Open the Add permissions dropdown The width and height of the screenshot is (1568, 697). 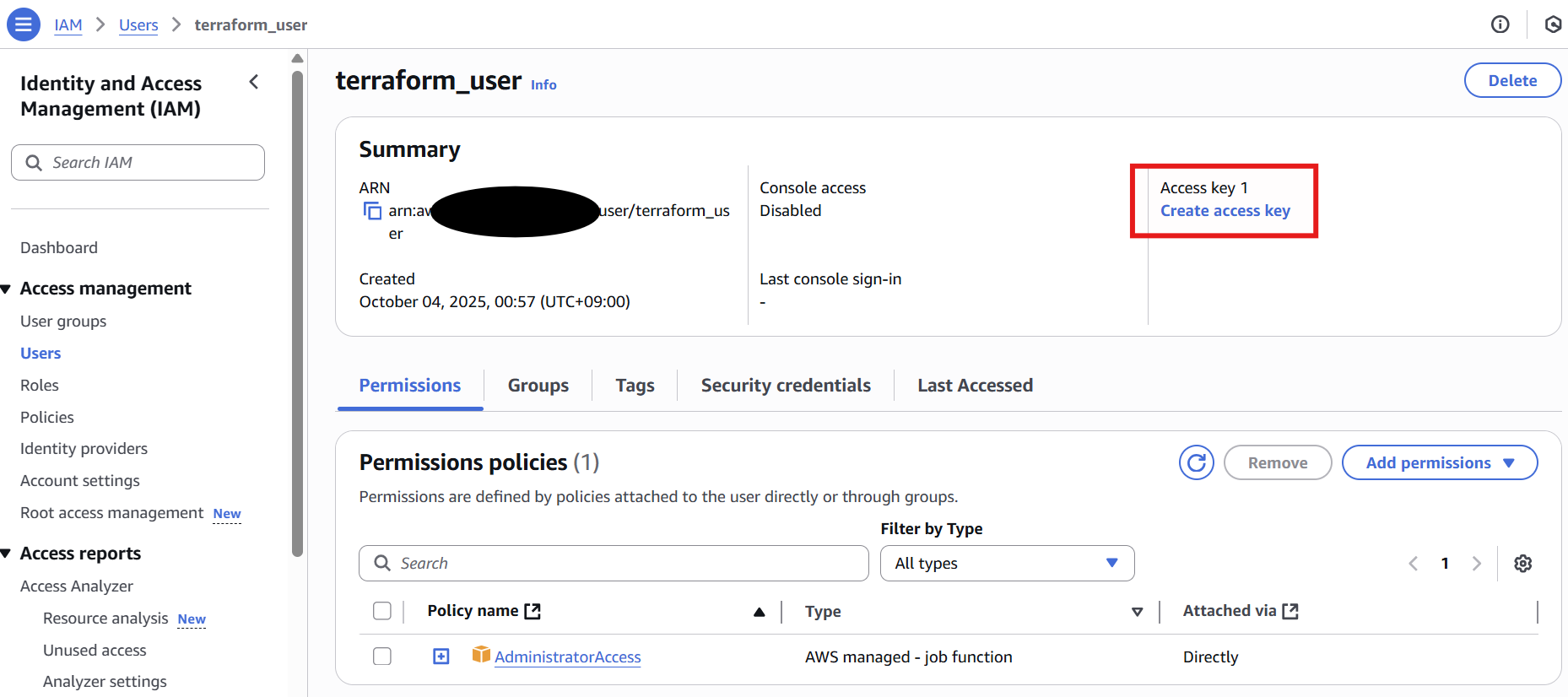point(1440,462)
